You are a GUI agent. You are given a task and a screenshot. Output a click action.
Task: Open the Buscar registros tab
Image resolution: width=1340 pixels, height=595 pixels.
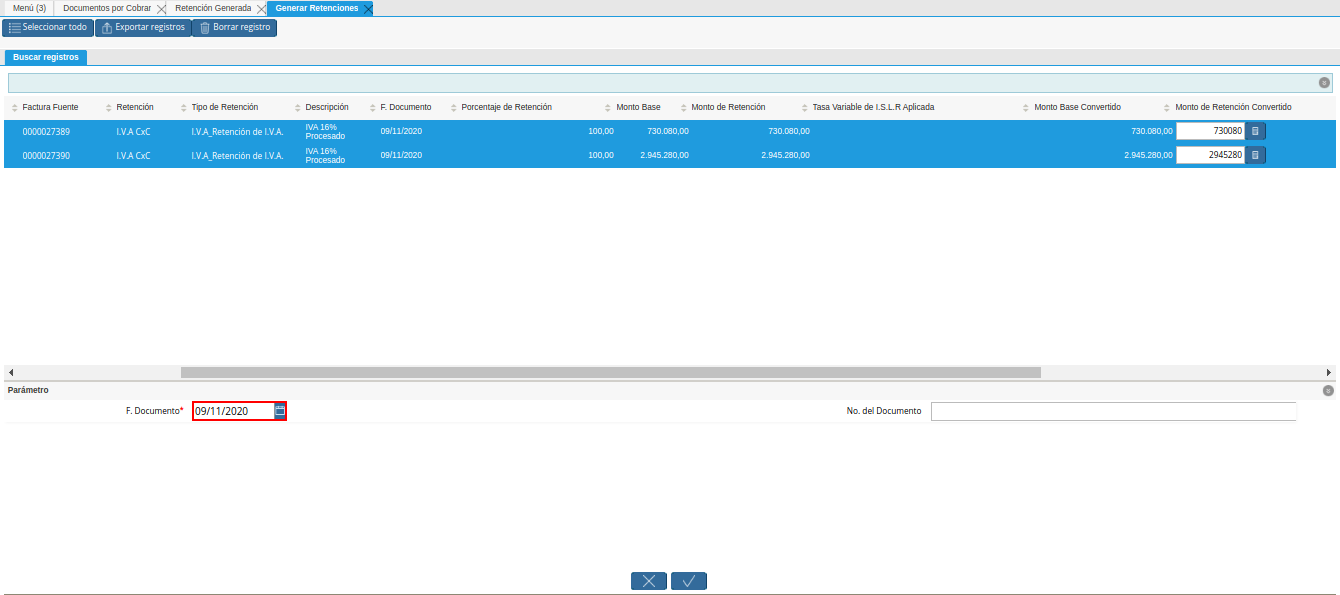46,57
